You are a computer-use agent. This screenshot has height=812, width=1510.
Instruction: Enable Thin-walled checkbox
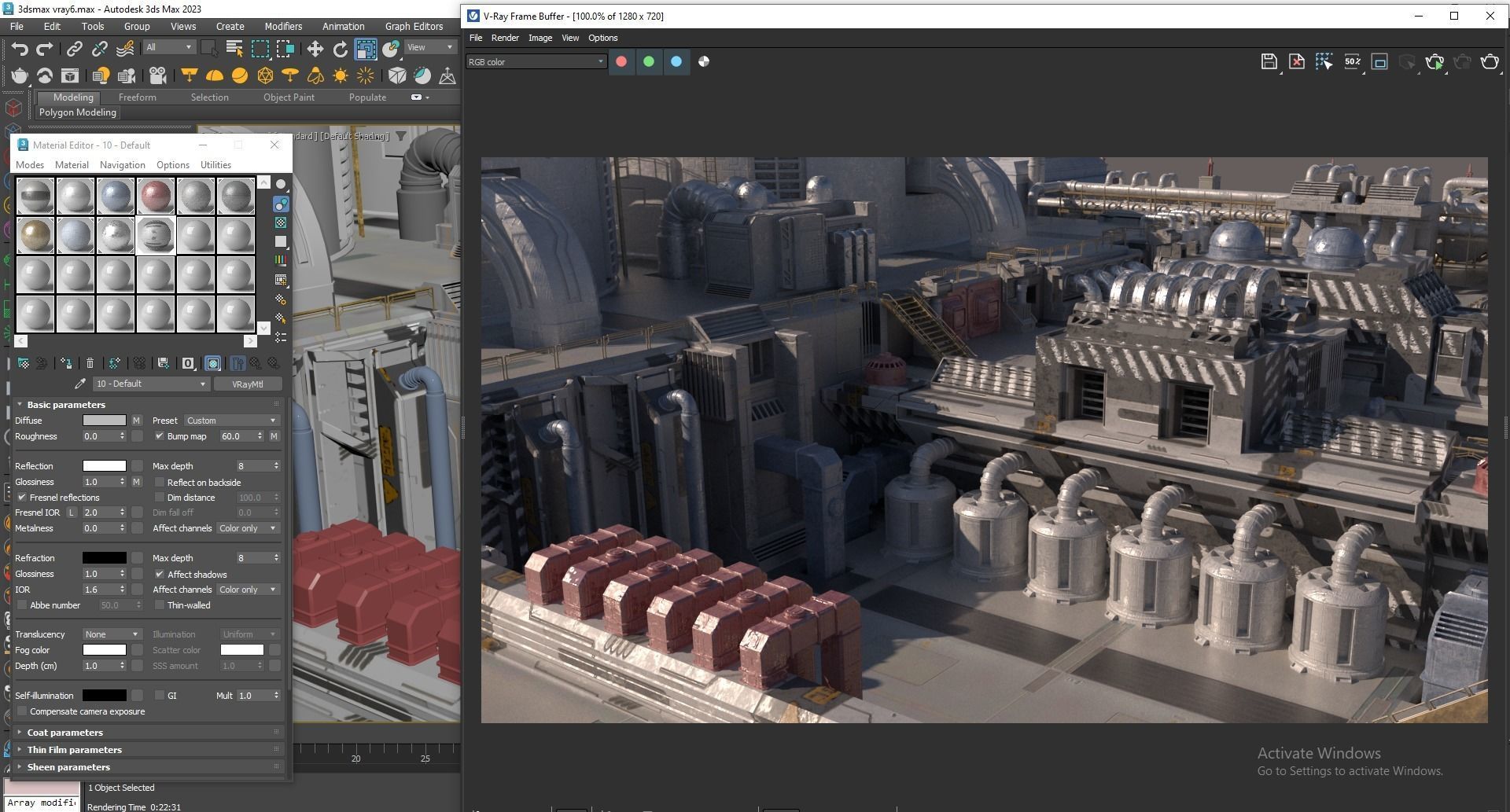click(160, 605)
